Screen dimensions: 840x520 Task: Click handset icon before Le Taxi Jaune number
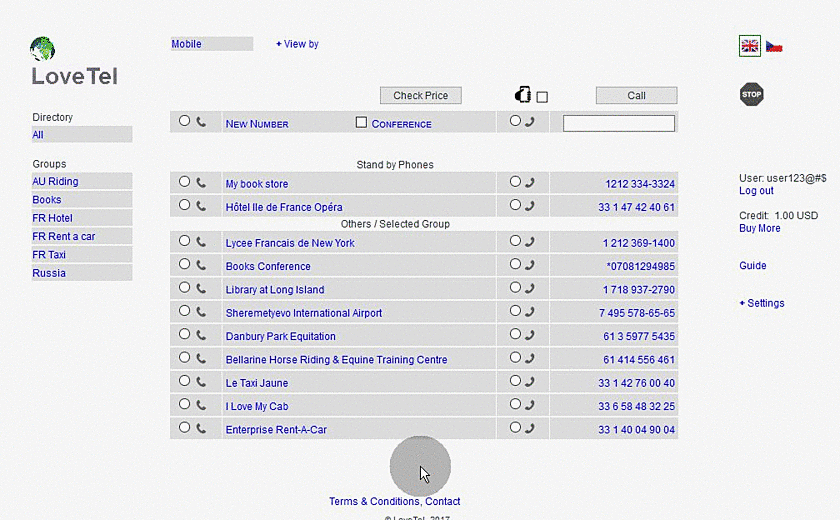[x=529, y=382]
